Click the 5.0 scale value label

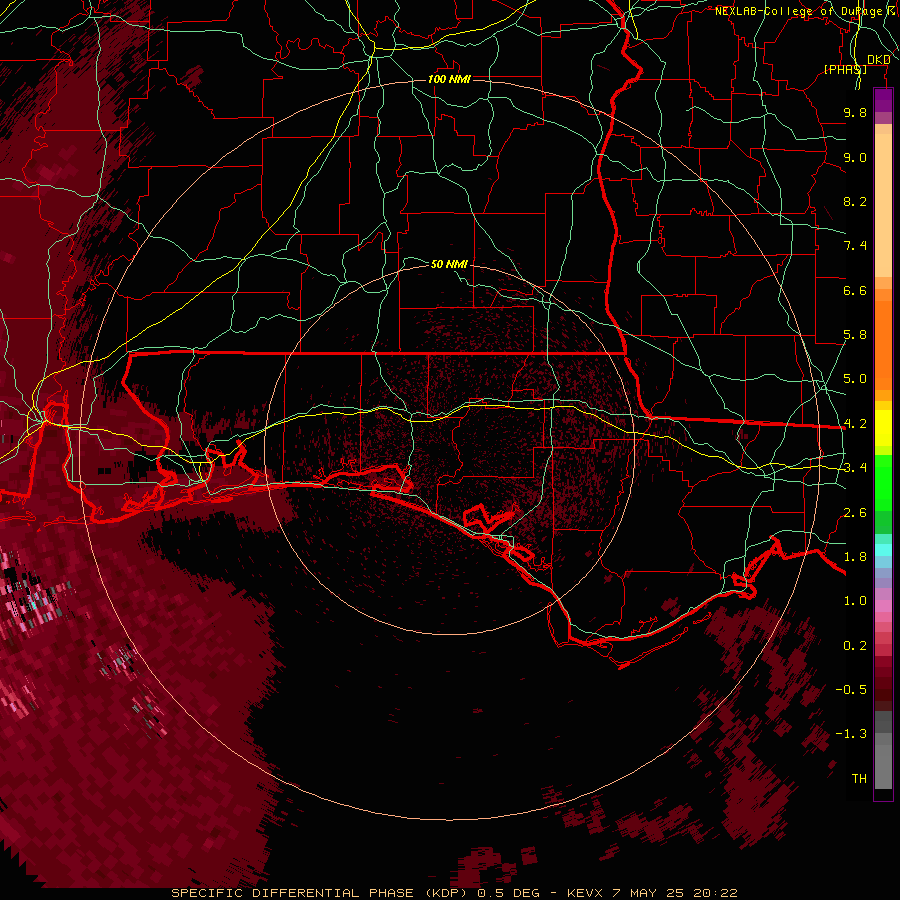click(855, 379)
